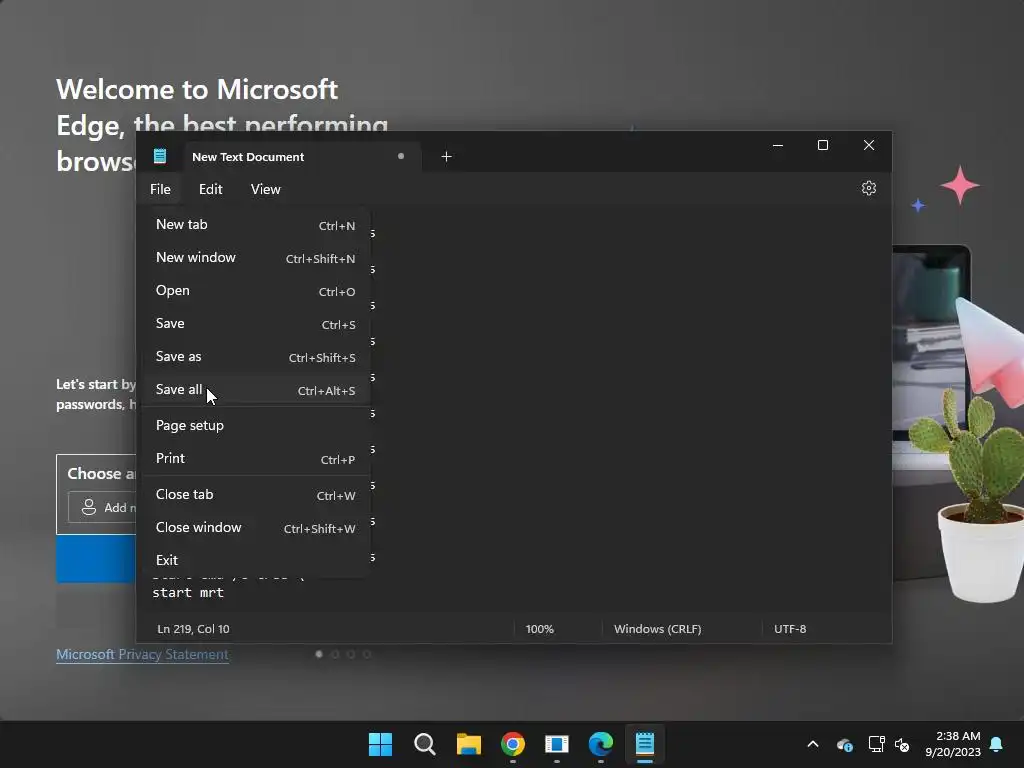Click the OneDrive cloud tray icon
The height and width of the screenshot is (768, 1024).
pos(844,744)
